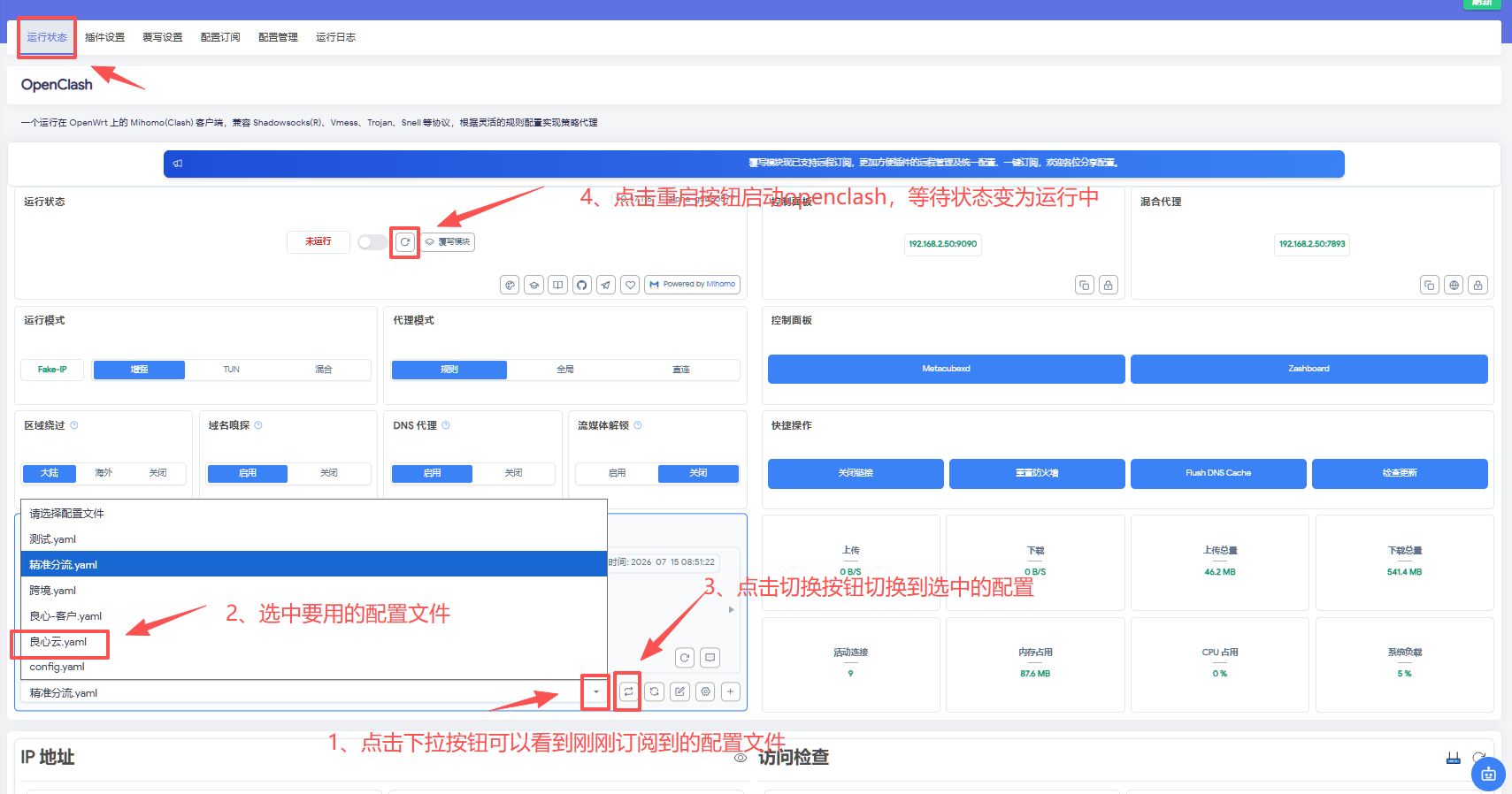Click the chatbot icon at bottom right
This screenshot has height=794, width=1512.
click(1488, 775)
